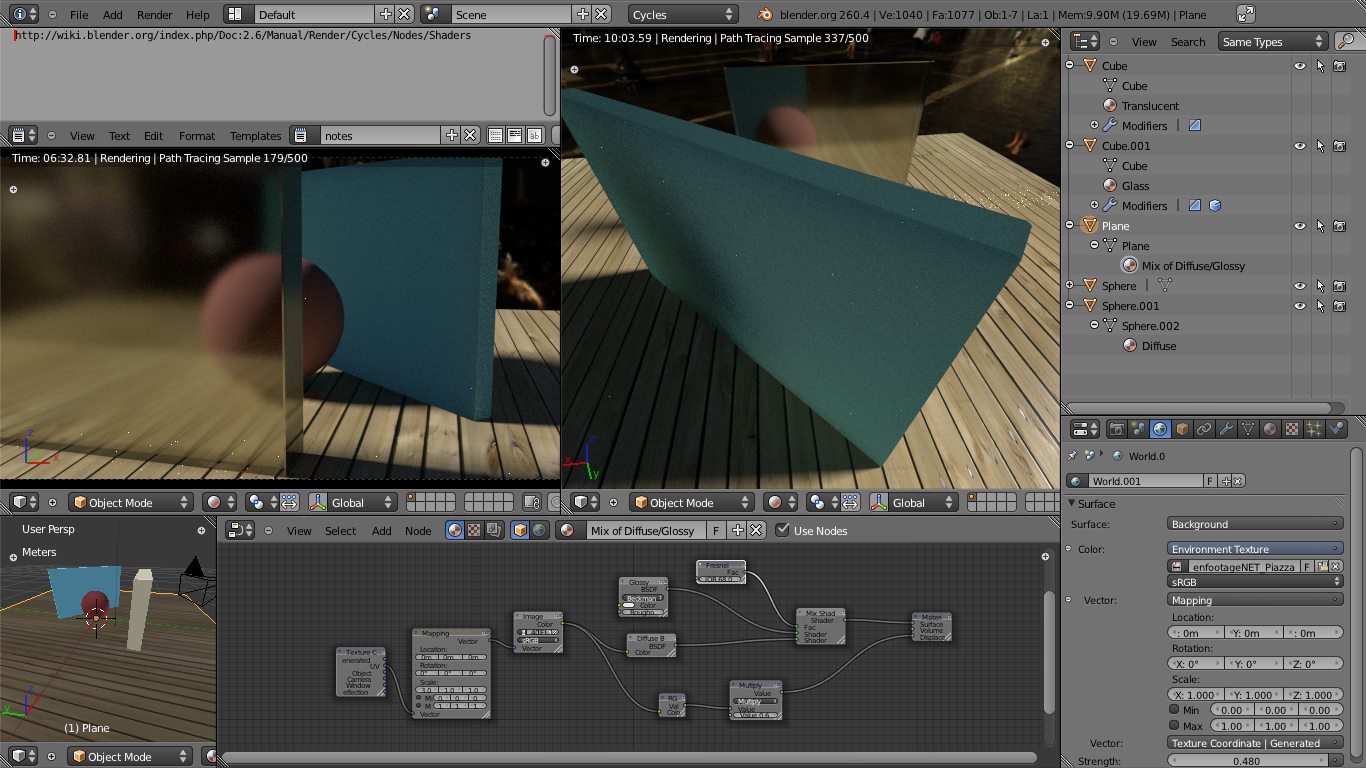The height and width of the screenshot is (768, 1366).
Task: Create a new text block beside notes
Action: coord(452,136)
